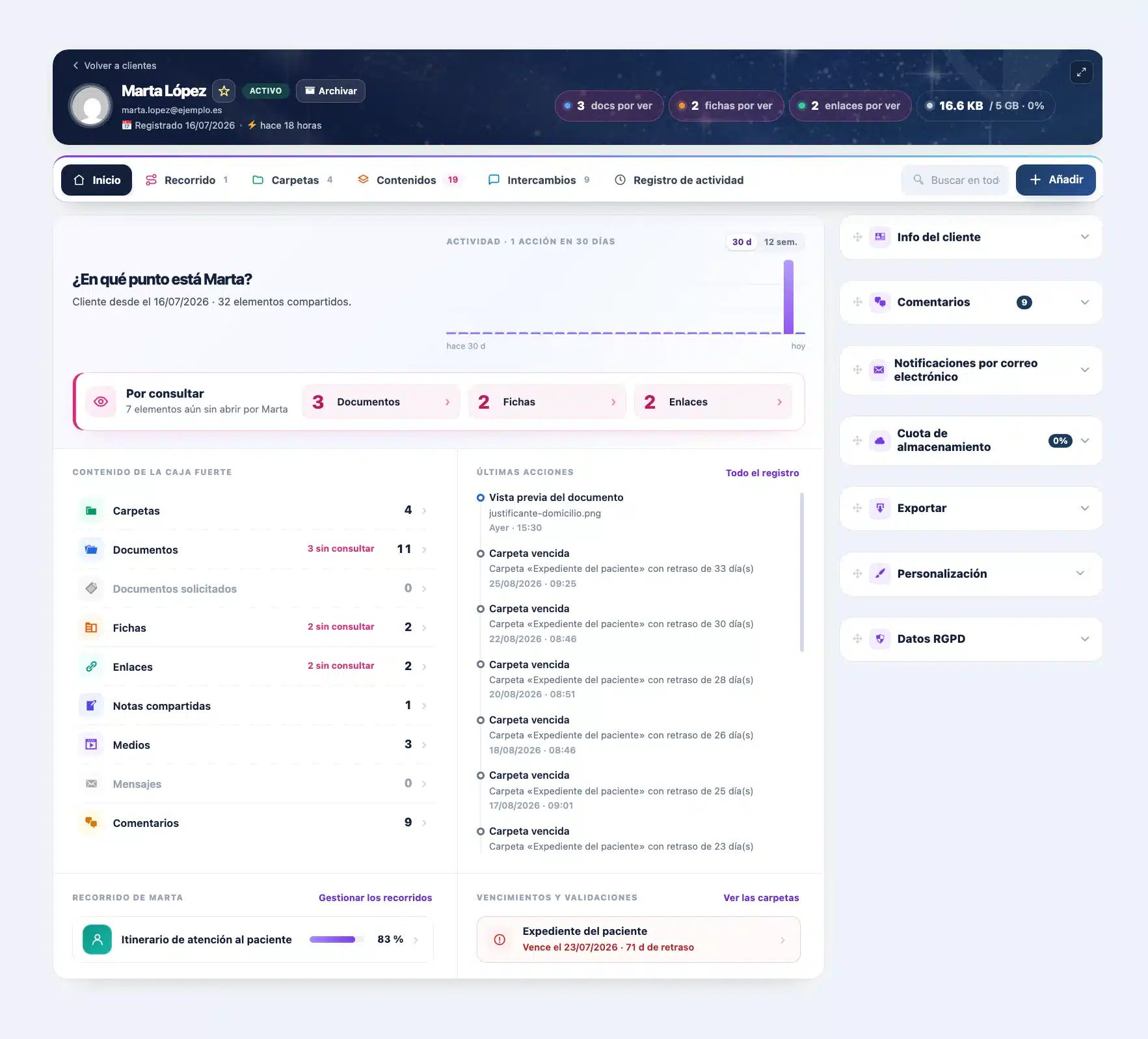This screenshot has width=1148, height=1039.
Task: Open Todo el registro link
Action: (x=762, y=473)
